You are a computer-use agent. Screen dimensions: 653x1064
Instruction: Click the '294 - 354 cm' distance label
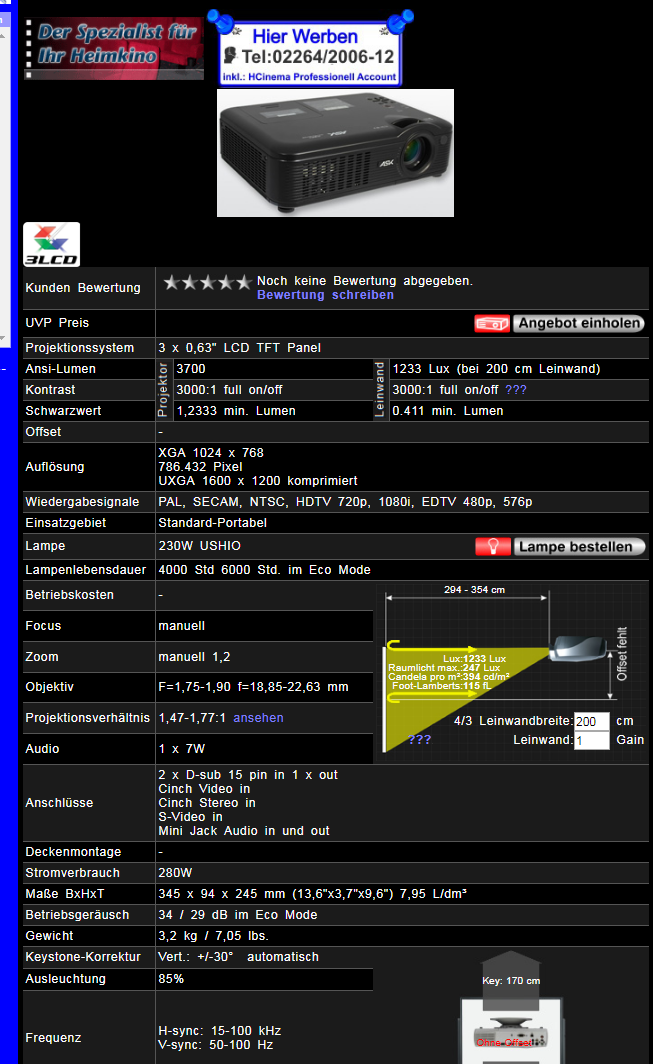tap(474, 590)
